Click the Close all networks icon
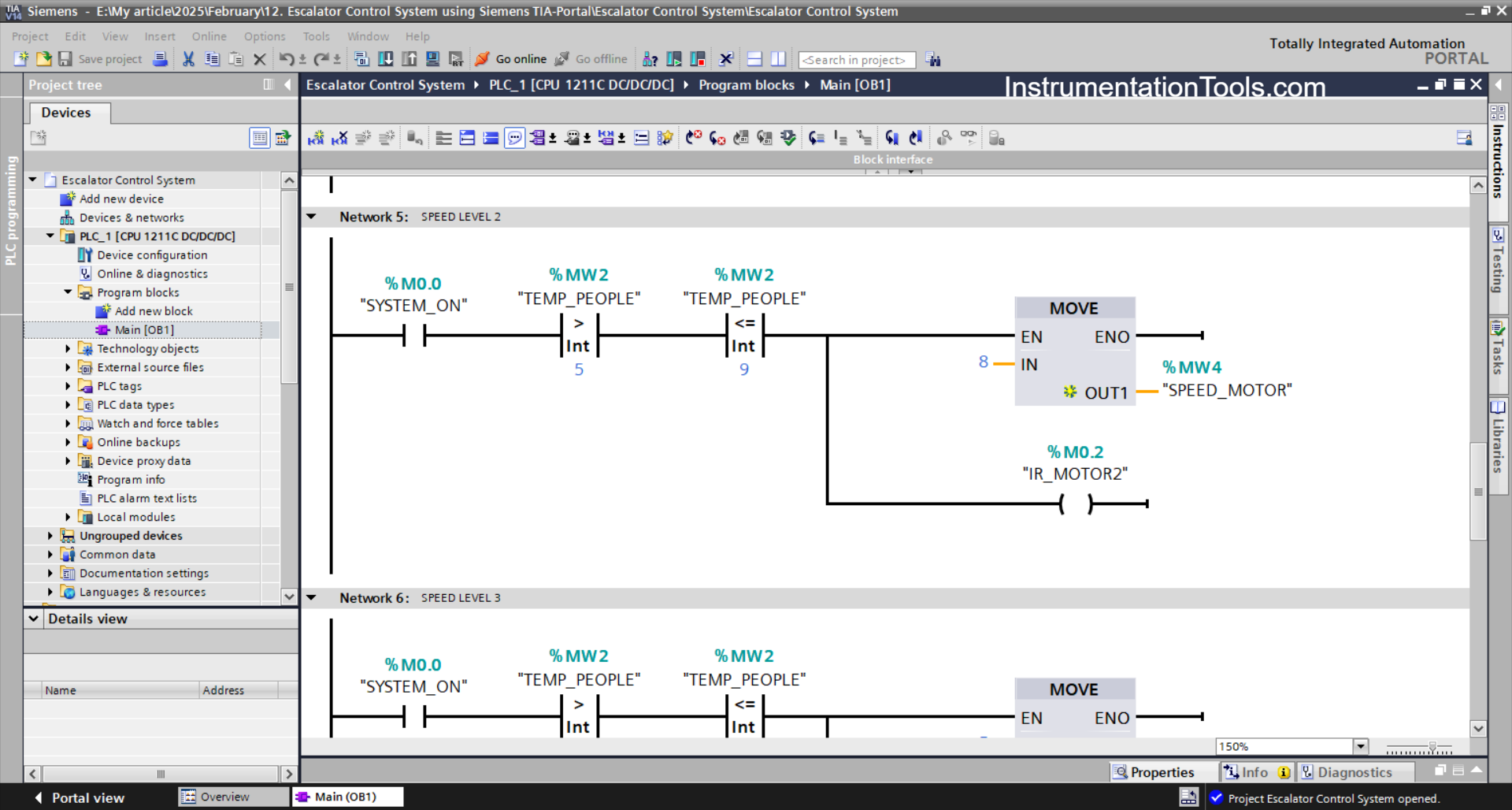Viewport: 1512px width, 810px height. 491,138
